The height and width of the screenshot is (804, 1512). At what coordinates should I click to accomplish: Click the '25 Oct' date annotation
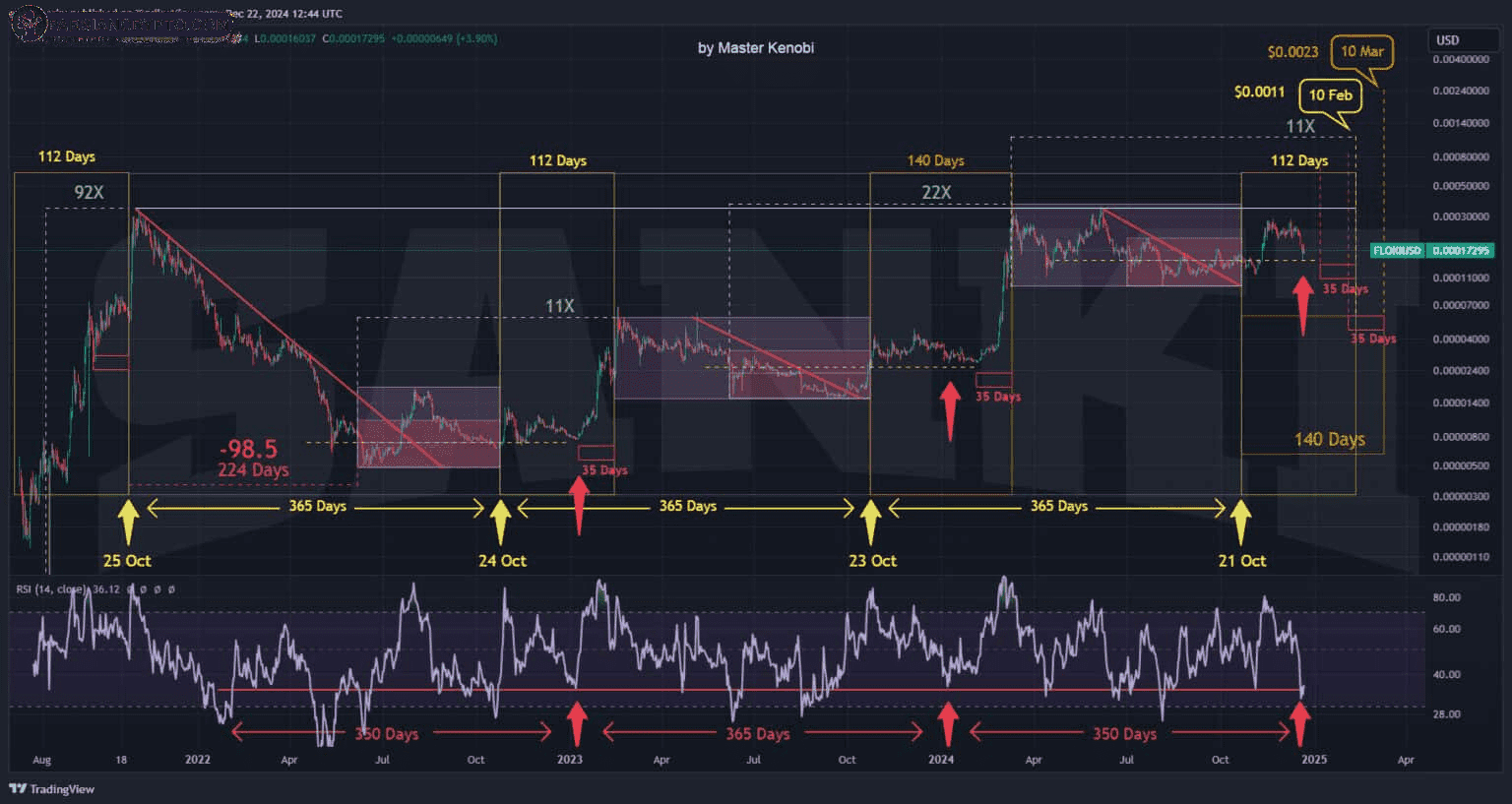tap(127, 561)
